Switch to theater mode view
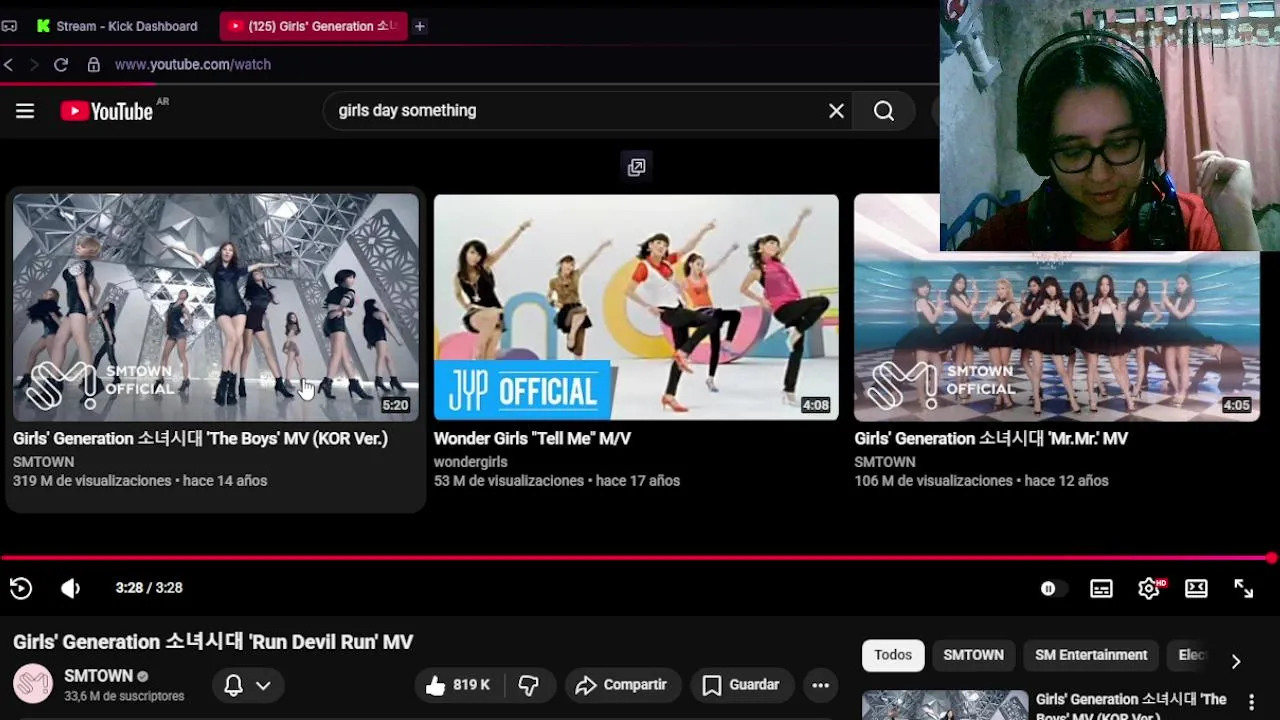Image resolution: width=1280 pixels, height=720 pixels. pos(1196,588)
